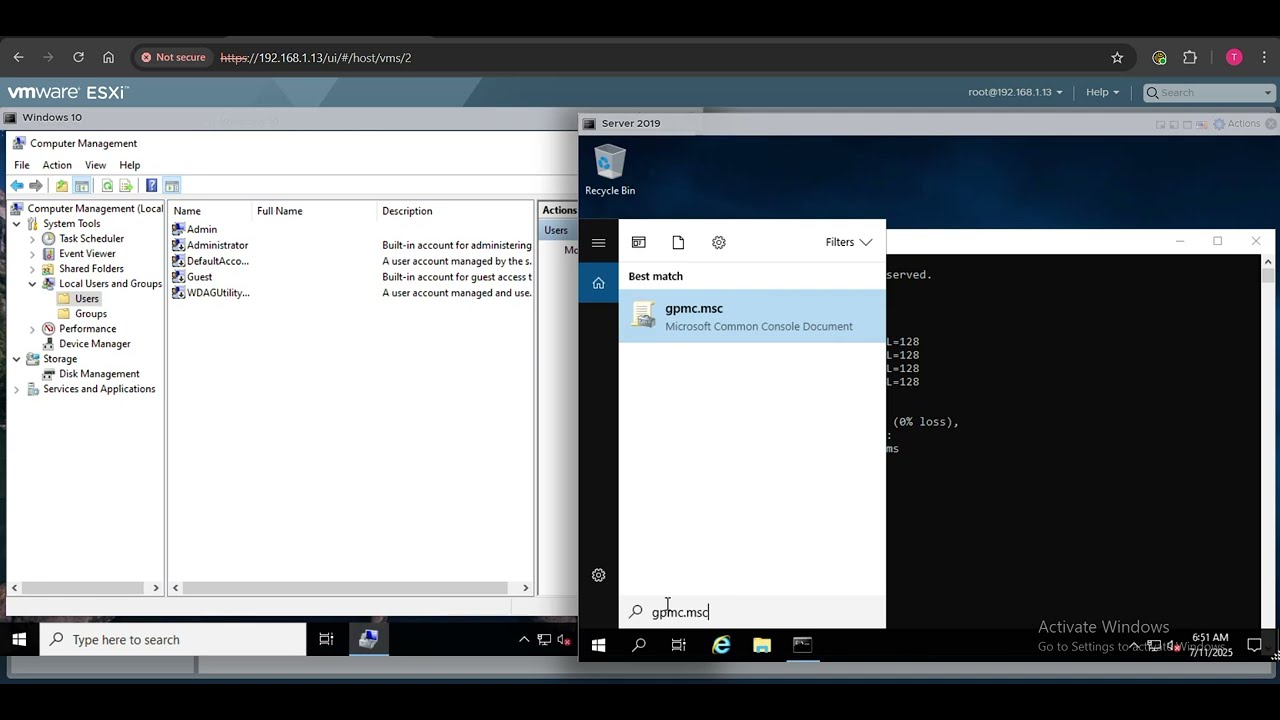Click the ESXi Search field
The height and width of the screenshot is (720, 1280).
pos(1209,92)
